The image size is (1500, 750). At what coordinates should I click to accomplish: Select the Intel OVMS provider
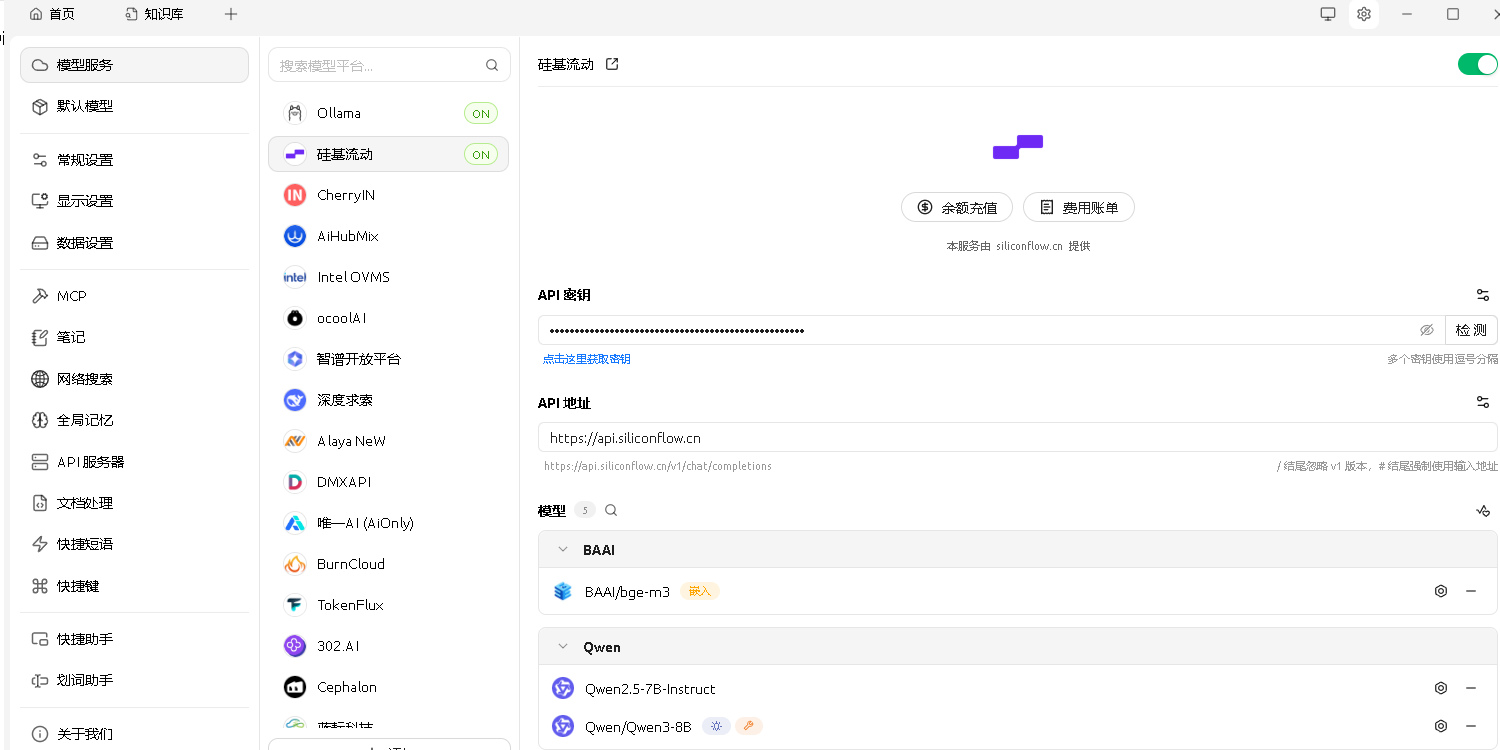click(388, 277)
